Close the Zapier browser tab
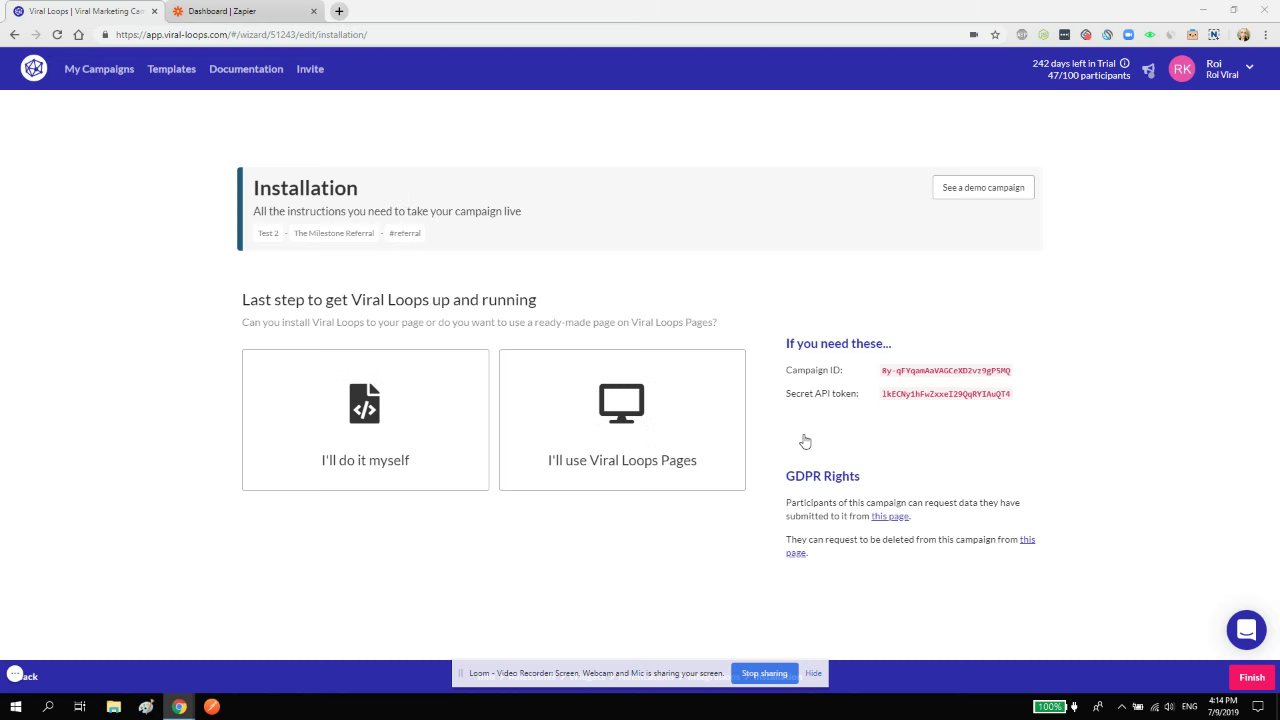The width and height of the screenshot is (1280, 720). tap(314, 11)
